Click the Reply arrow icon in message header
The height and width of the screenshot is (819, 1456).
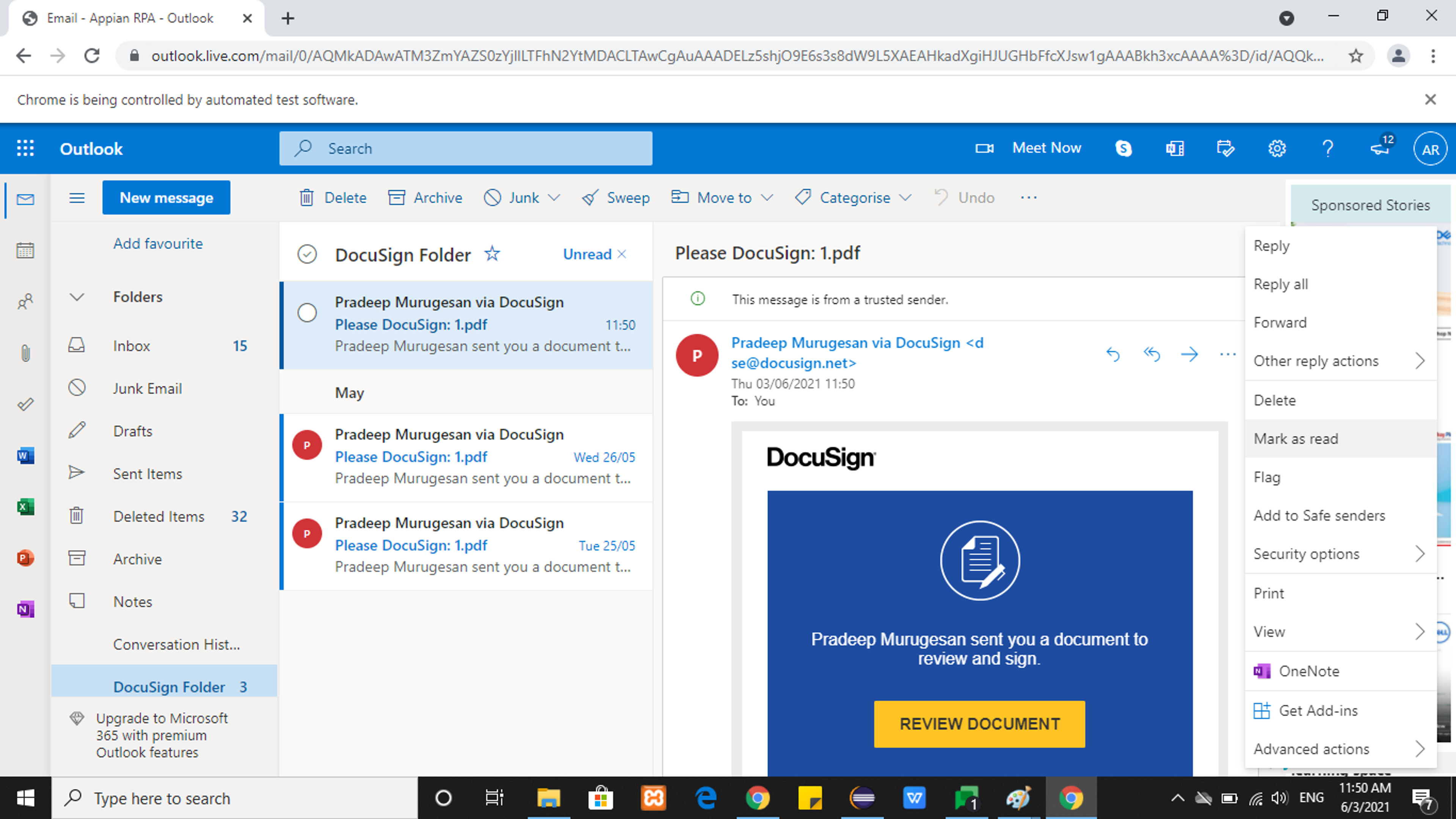pyautogui.click(x=1112, y=354)
